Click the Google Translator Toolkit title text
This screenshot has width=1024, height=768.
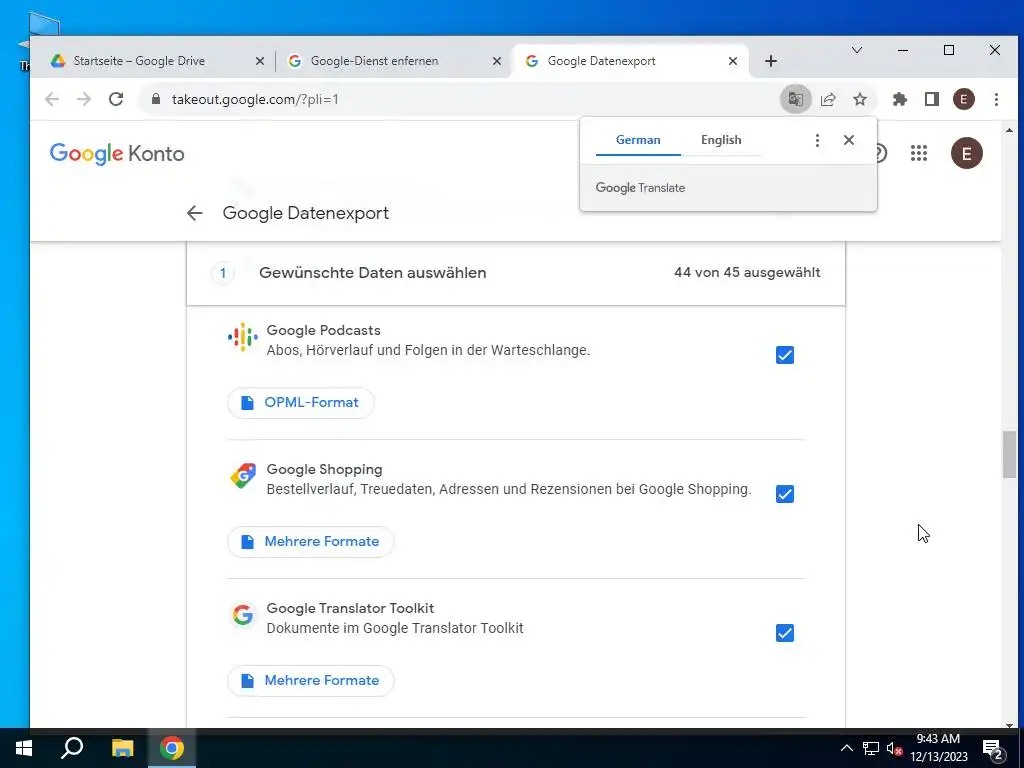[x=350, y=609]
